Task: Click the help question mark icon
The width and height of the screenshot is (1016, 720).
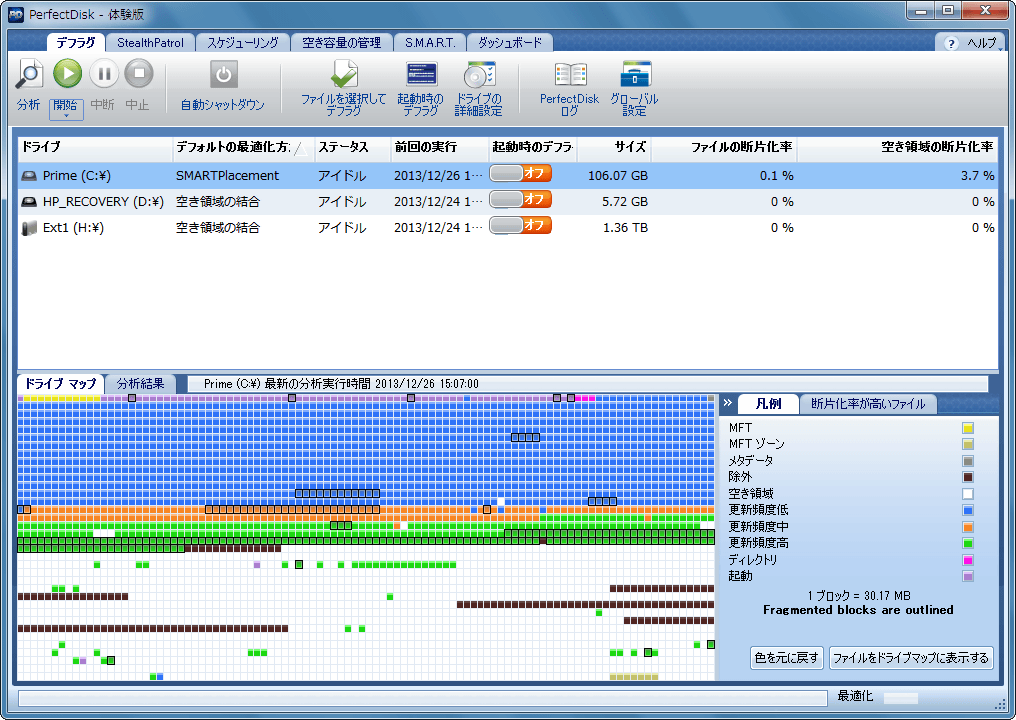Action: tap(951, 43)
